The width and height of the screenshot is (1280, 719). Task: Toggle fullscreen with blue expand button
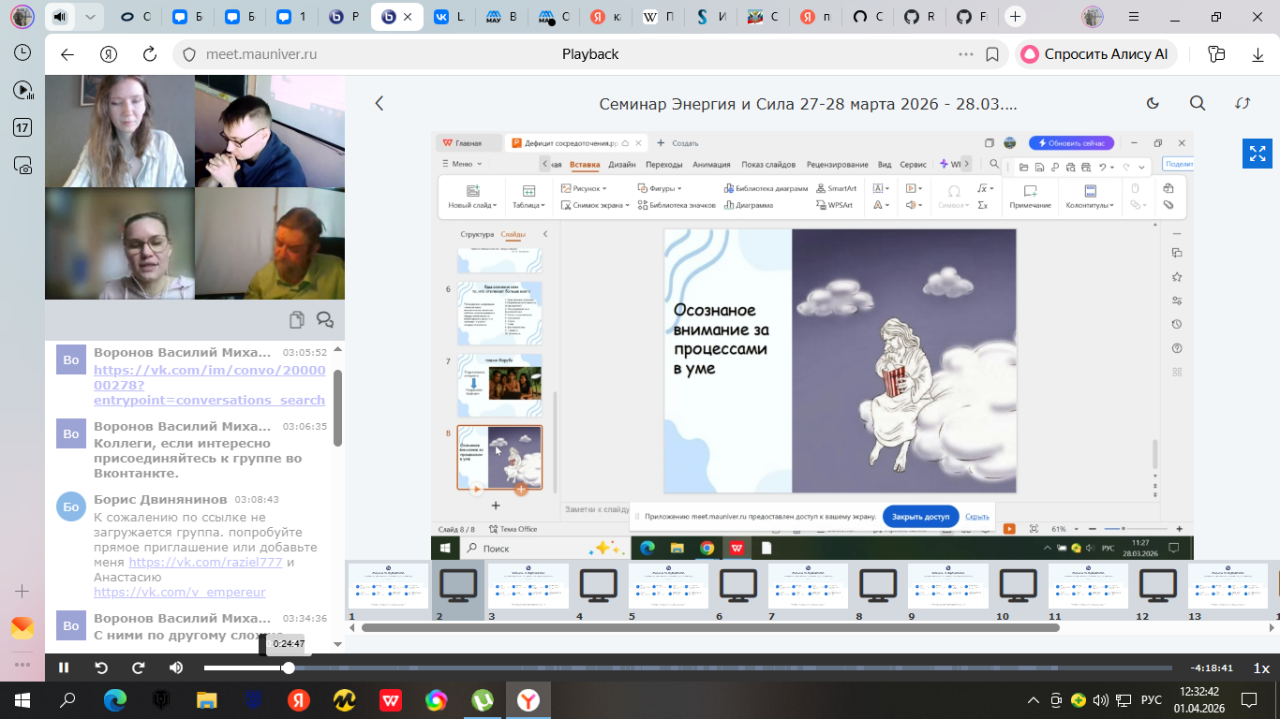pyautogui.click(x=1257, y=154)
